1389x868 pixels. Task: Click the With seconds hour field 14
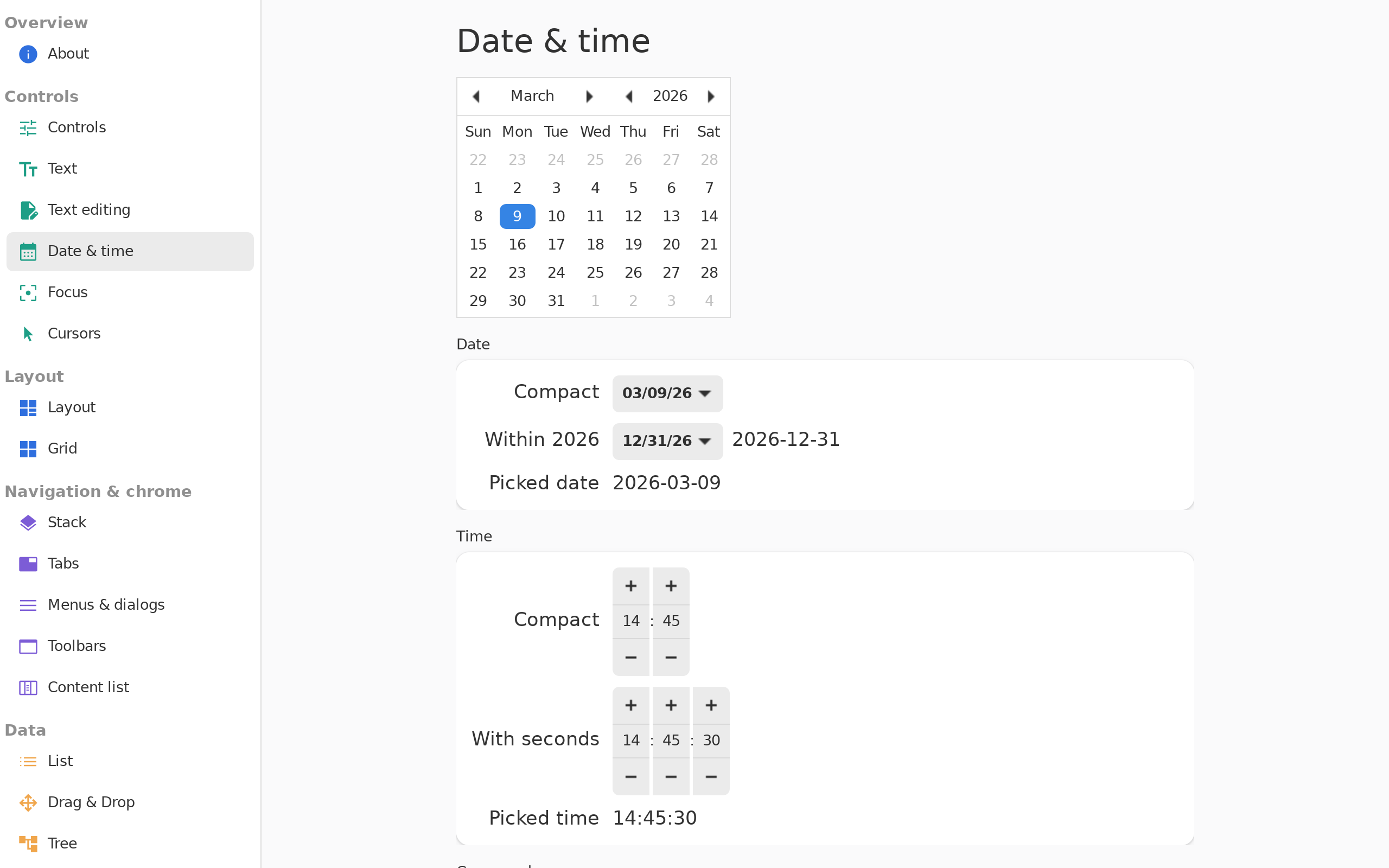pos(631,741)
